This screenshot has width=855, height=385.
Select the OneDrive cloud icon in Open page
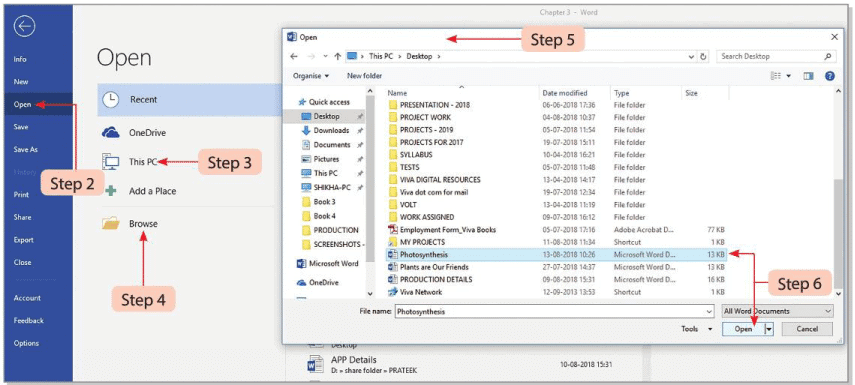[111, 133]
